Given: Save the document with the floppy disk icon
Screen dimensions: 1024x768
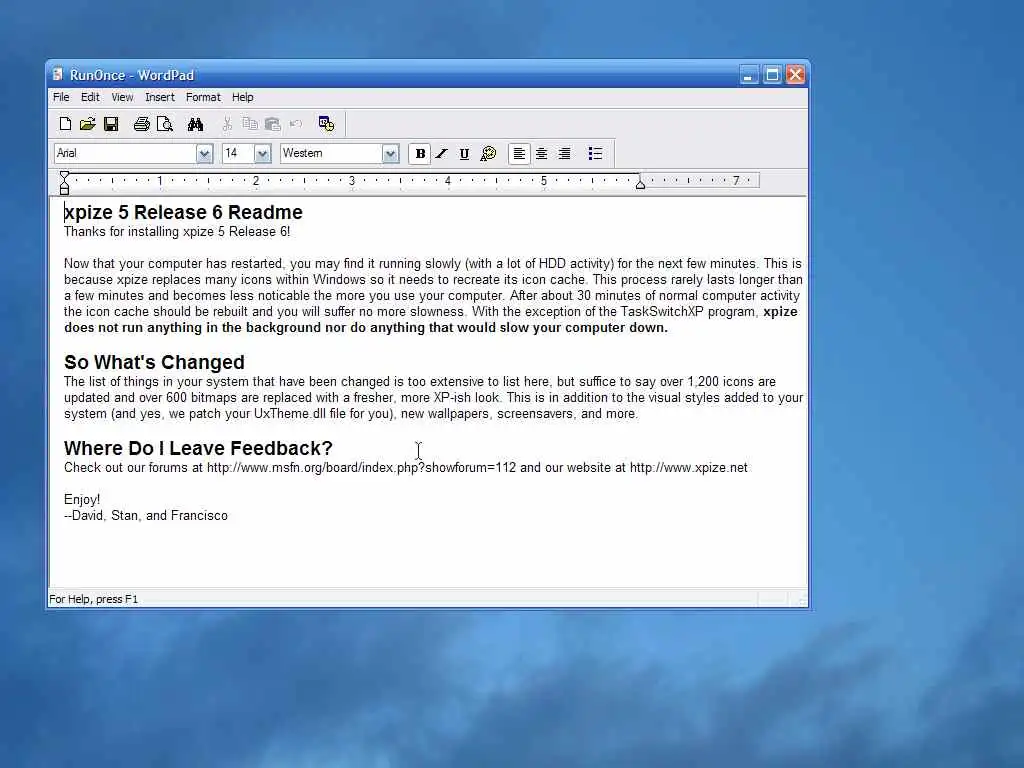Looking at the screenshot, I should click(x=111, y=124).
